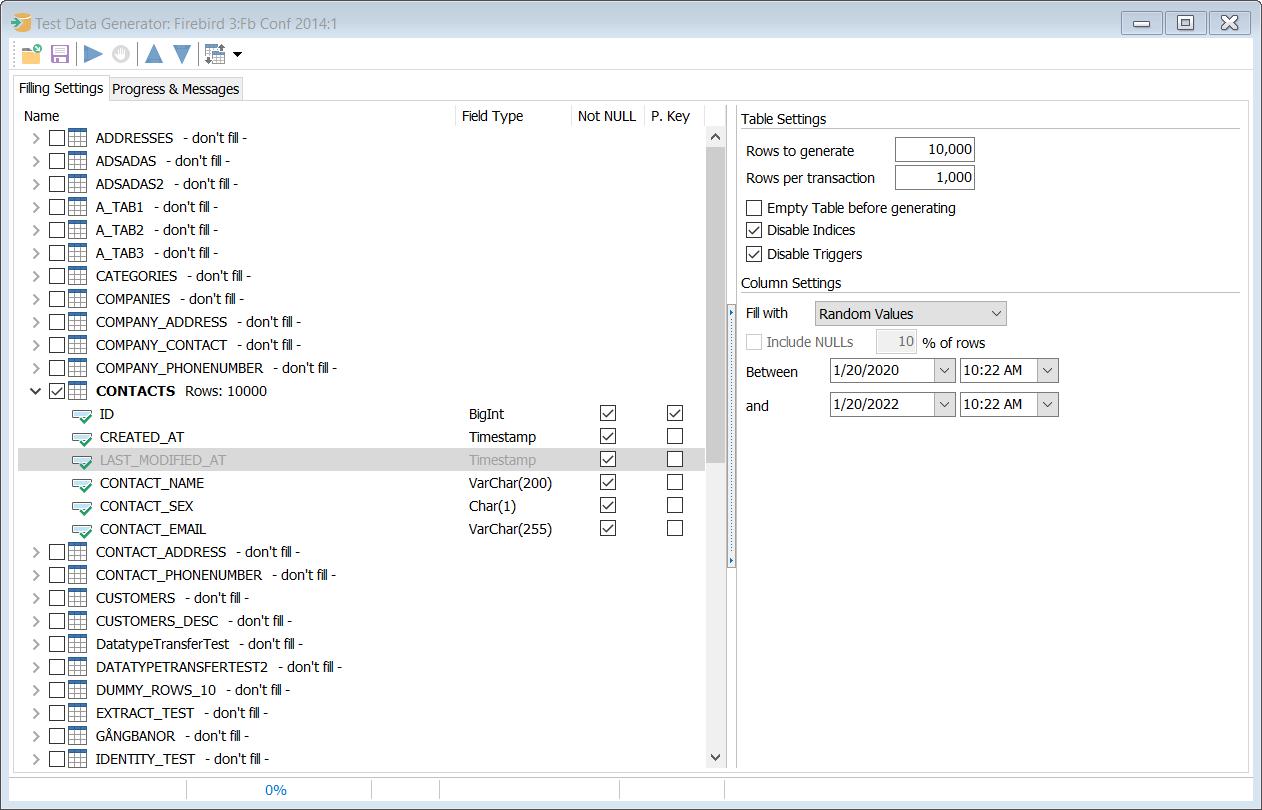Click the grey stop hand icon
The width and height of the screenshot is (1262, 810).
[x=121, y=54]
